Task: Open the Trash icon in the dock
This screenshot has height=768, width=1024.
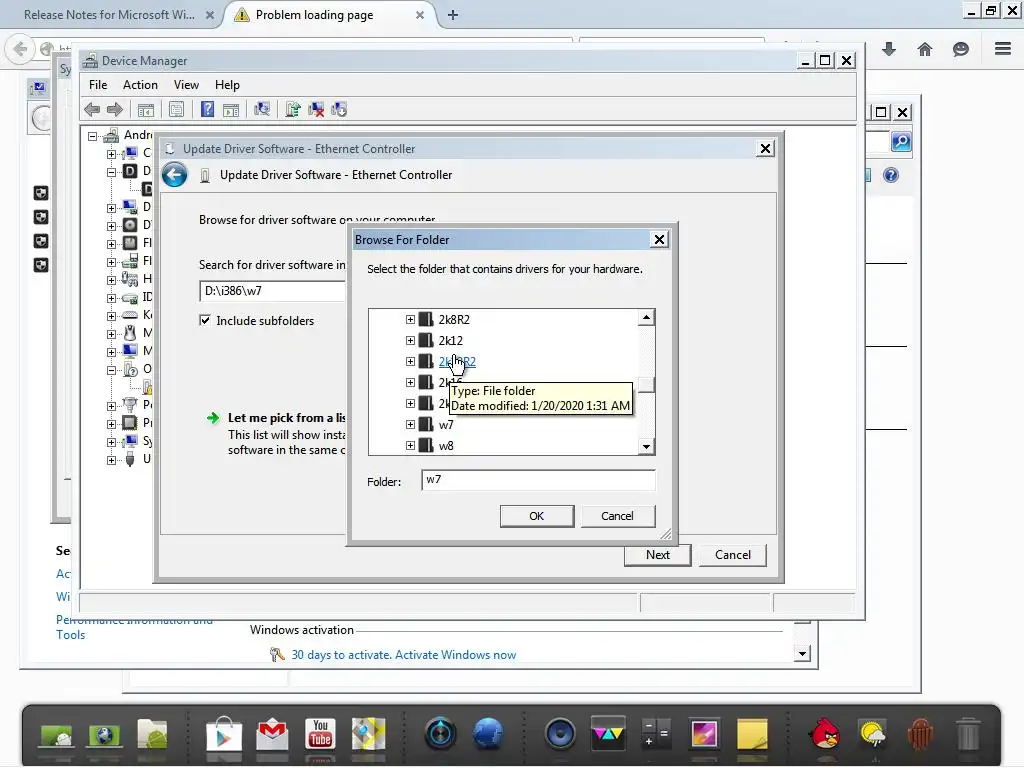Action: point(968,734)
